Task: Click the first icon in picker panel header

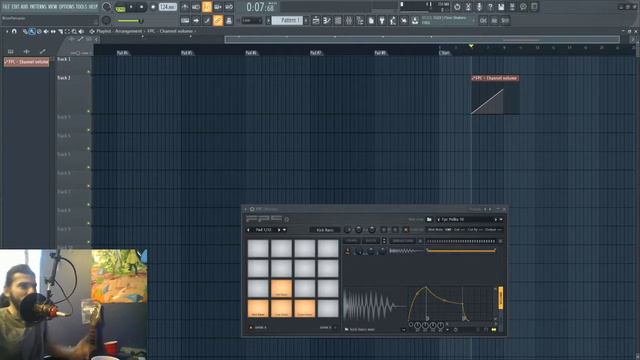Action: point(11,51)
